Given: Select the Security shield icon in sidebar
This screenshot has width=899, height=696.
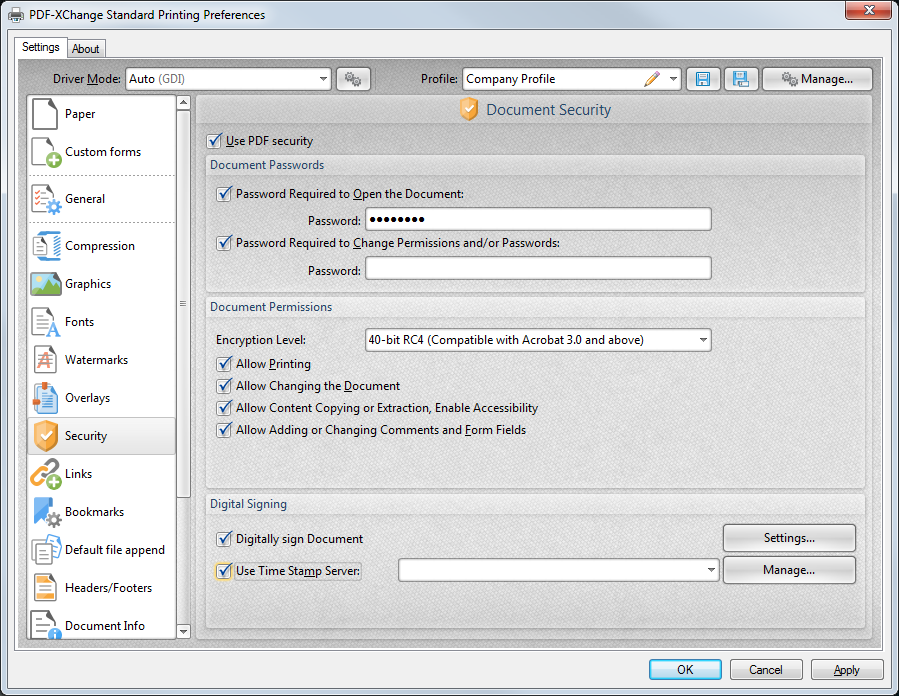Looking at the screenshot, I should click(46, 436).
